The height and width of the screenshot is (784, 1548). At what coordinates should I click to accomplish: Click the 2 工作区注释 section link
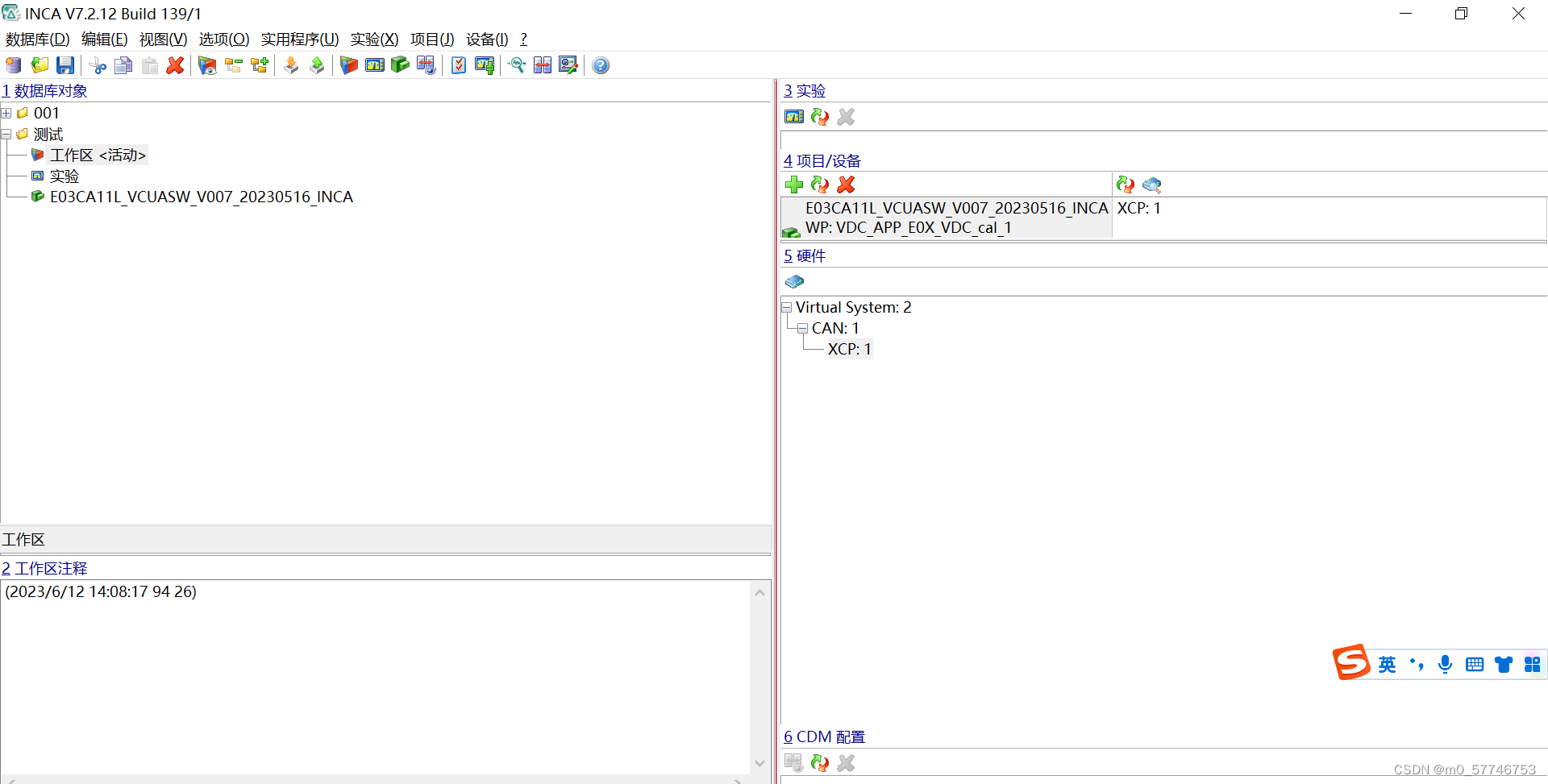coord(44,568)
